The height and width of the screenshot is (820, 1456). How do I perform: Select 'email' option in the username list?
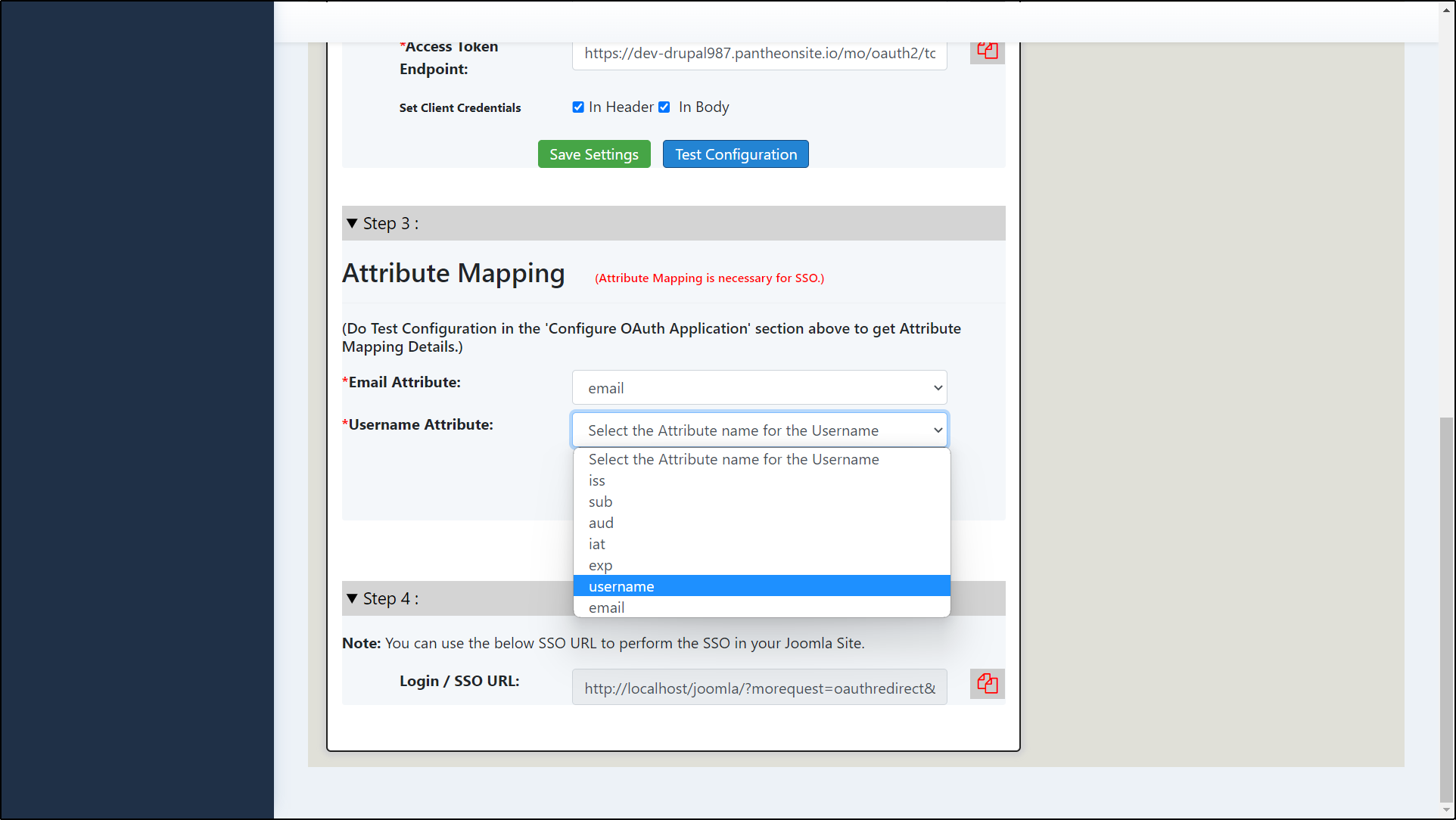tap(607, 607)
